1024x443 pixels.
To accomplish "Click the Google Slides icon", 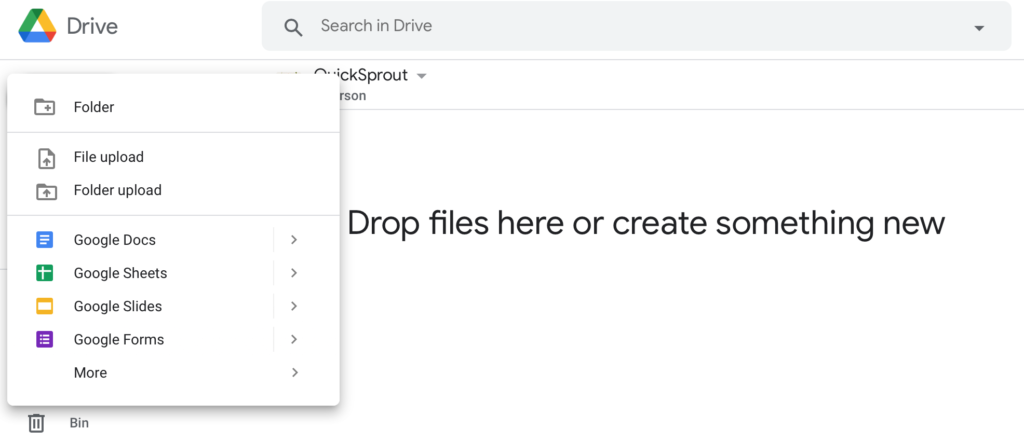I will [x=44, y=306].
